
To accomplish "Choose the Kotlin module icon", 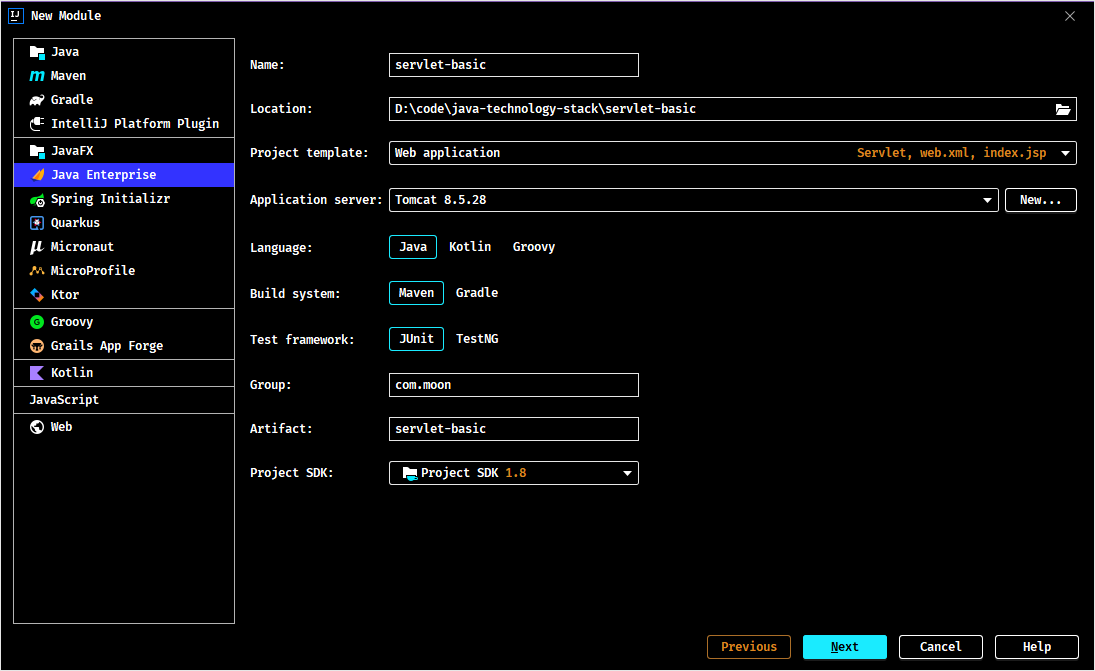I will coord(37,373).
